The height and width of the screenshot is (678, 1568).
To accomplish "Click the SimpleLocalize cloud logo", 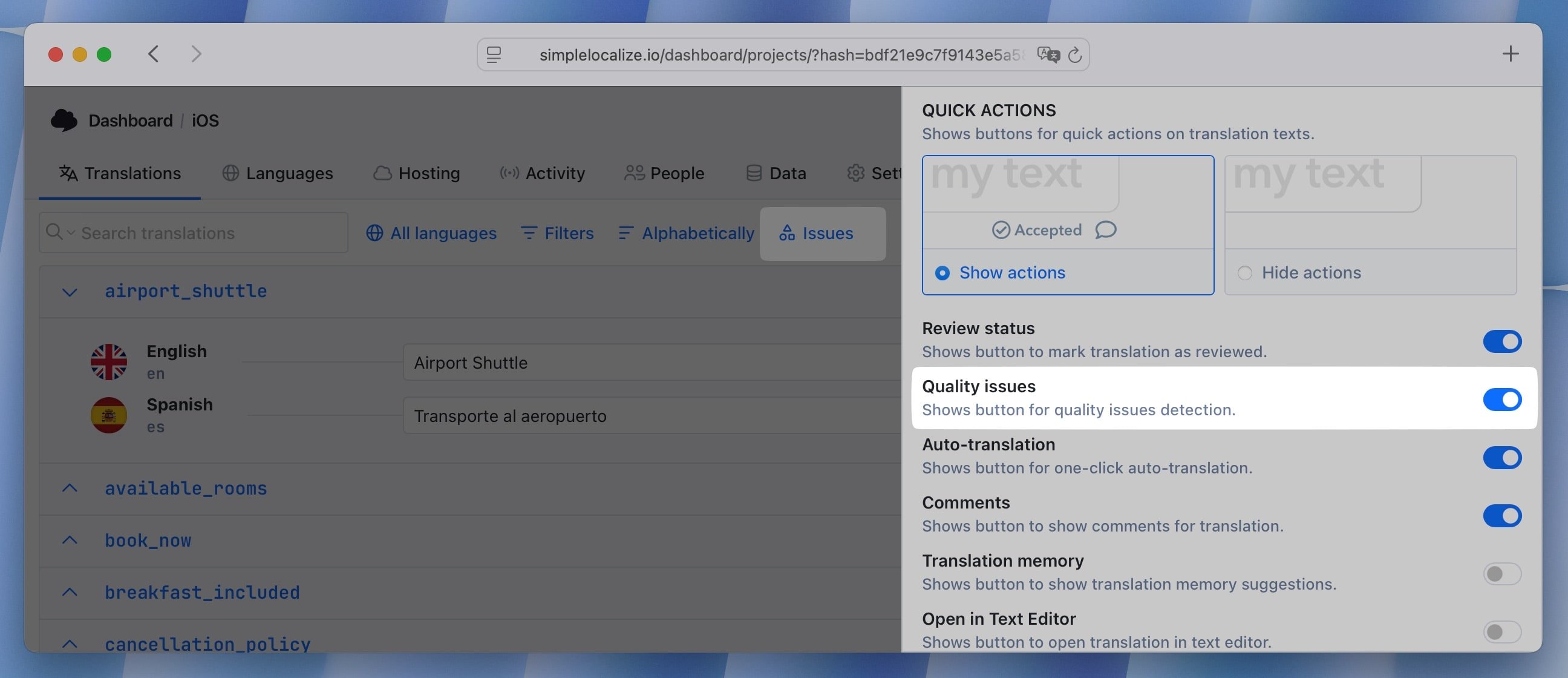I will [x=65, y=120].
